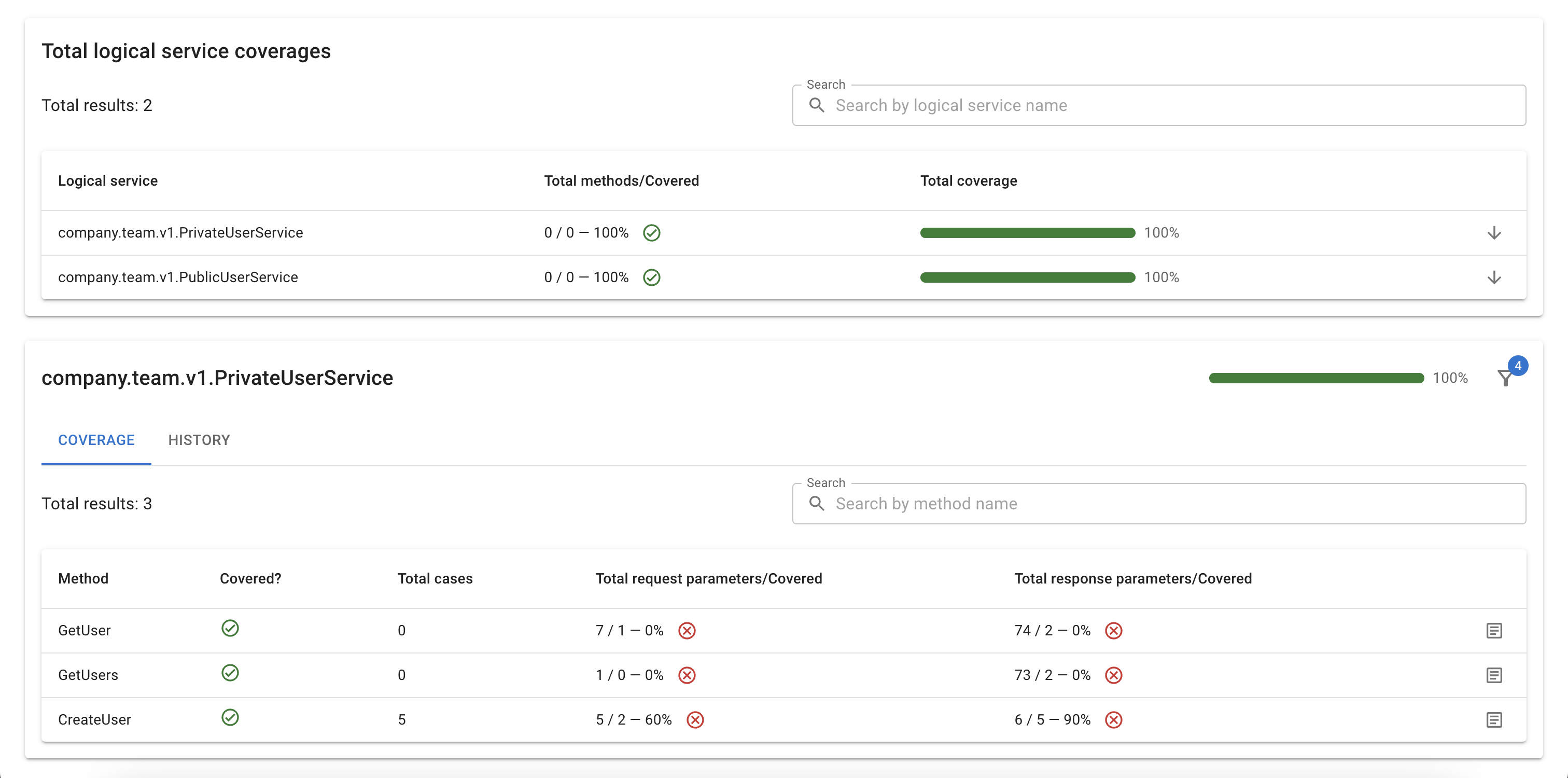The image size is (1568, 778).
Task: Click the green covered check for GetUser
Action: coord(230,628)
